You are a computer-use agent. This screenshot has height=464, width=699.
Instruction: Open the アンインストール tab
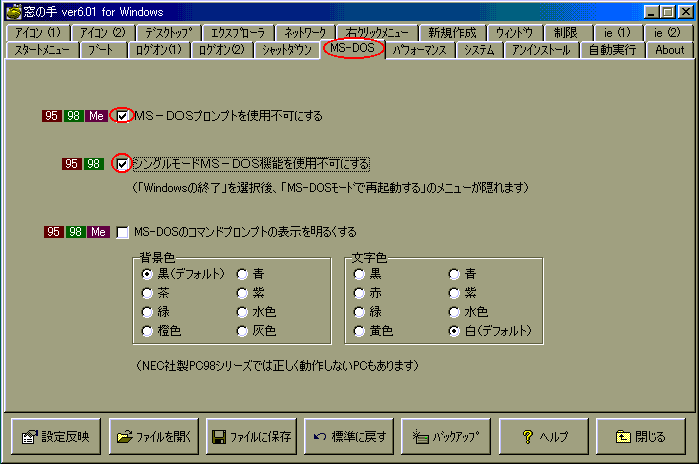point(541,50)
